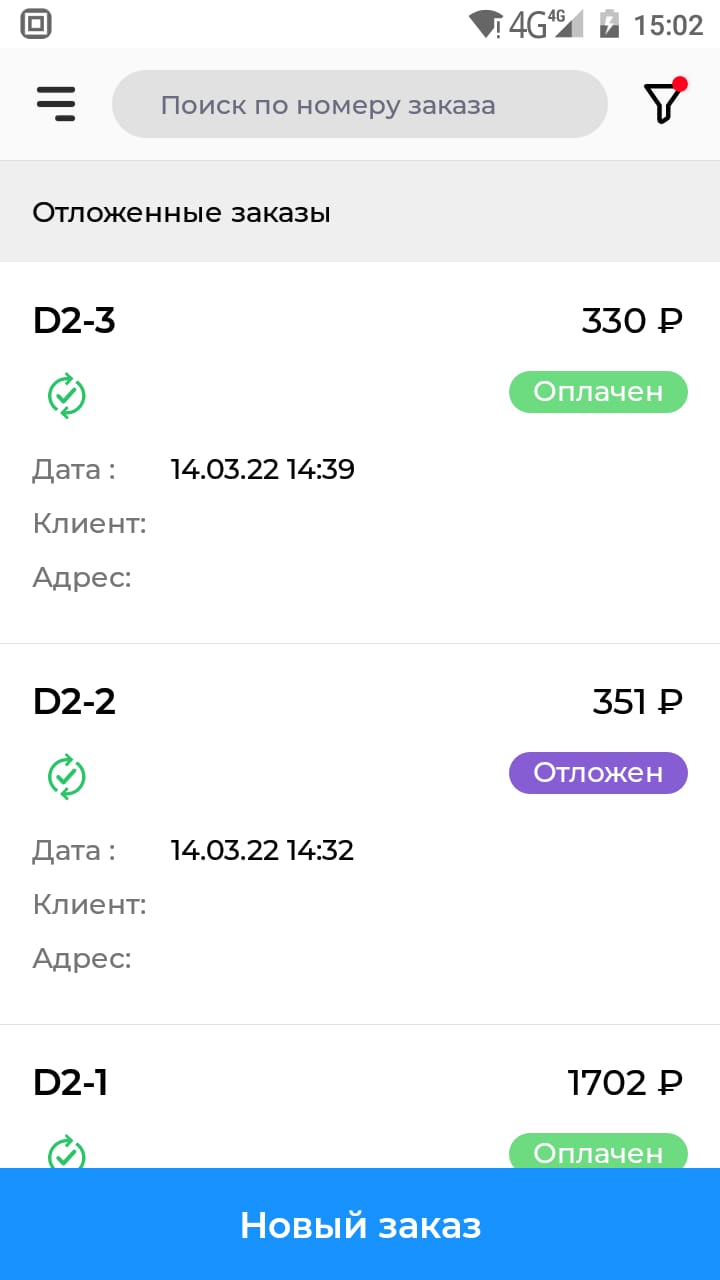Tap the purple "Отложен" badge on D2-2
This screenshot has width=720, height=1280.
pos(598,773)
